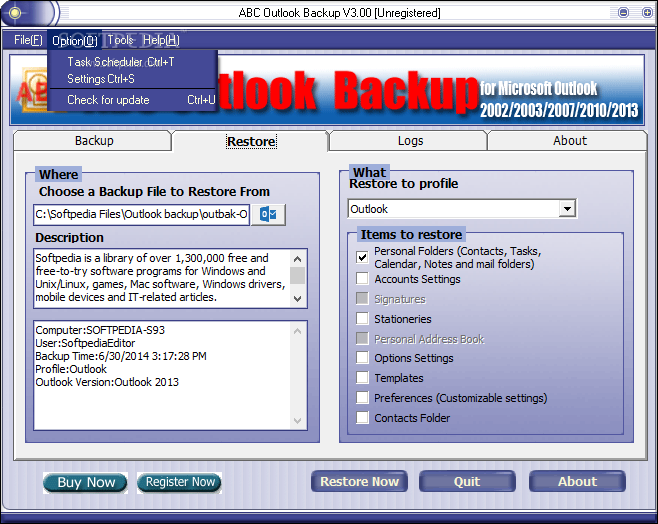
Task: Click the Description scrollbar down arrow
Action: coord(298,299)
